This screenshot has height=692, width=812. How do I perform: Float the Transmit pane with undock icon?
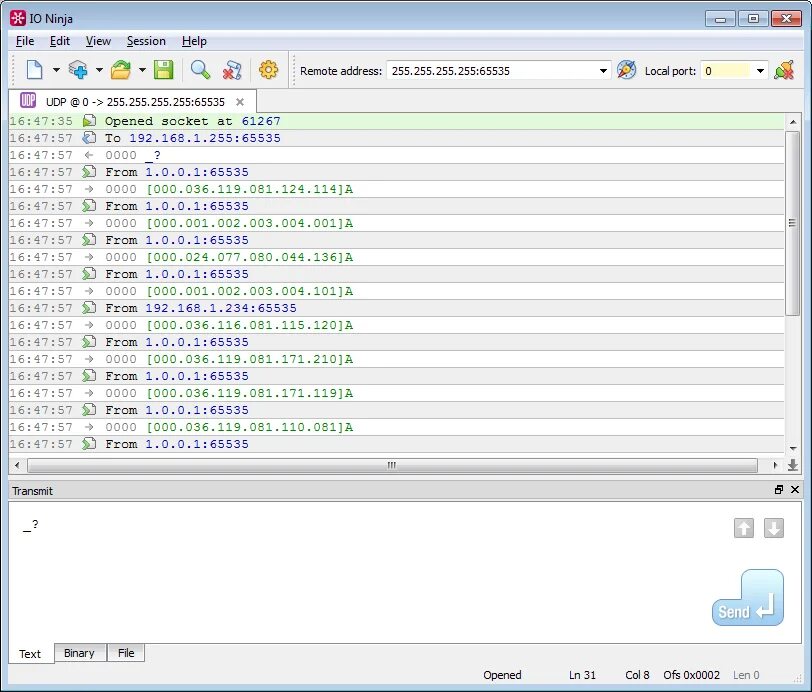pyautogui.click(x=778, y=489)
